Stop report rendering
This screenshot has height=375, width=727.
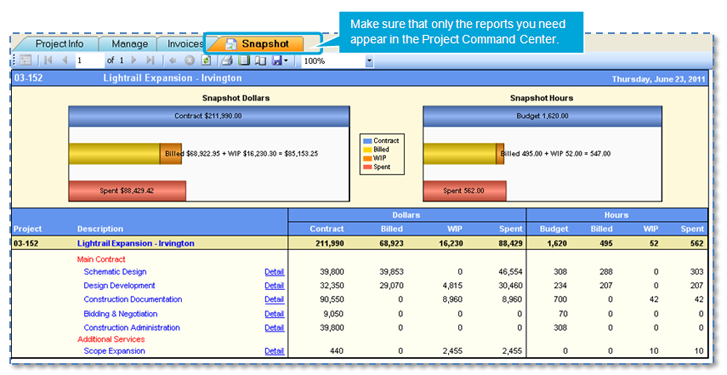click(x=189, y=60)
